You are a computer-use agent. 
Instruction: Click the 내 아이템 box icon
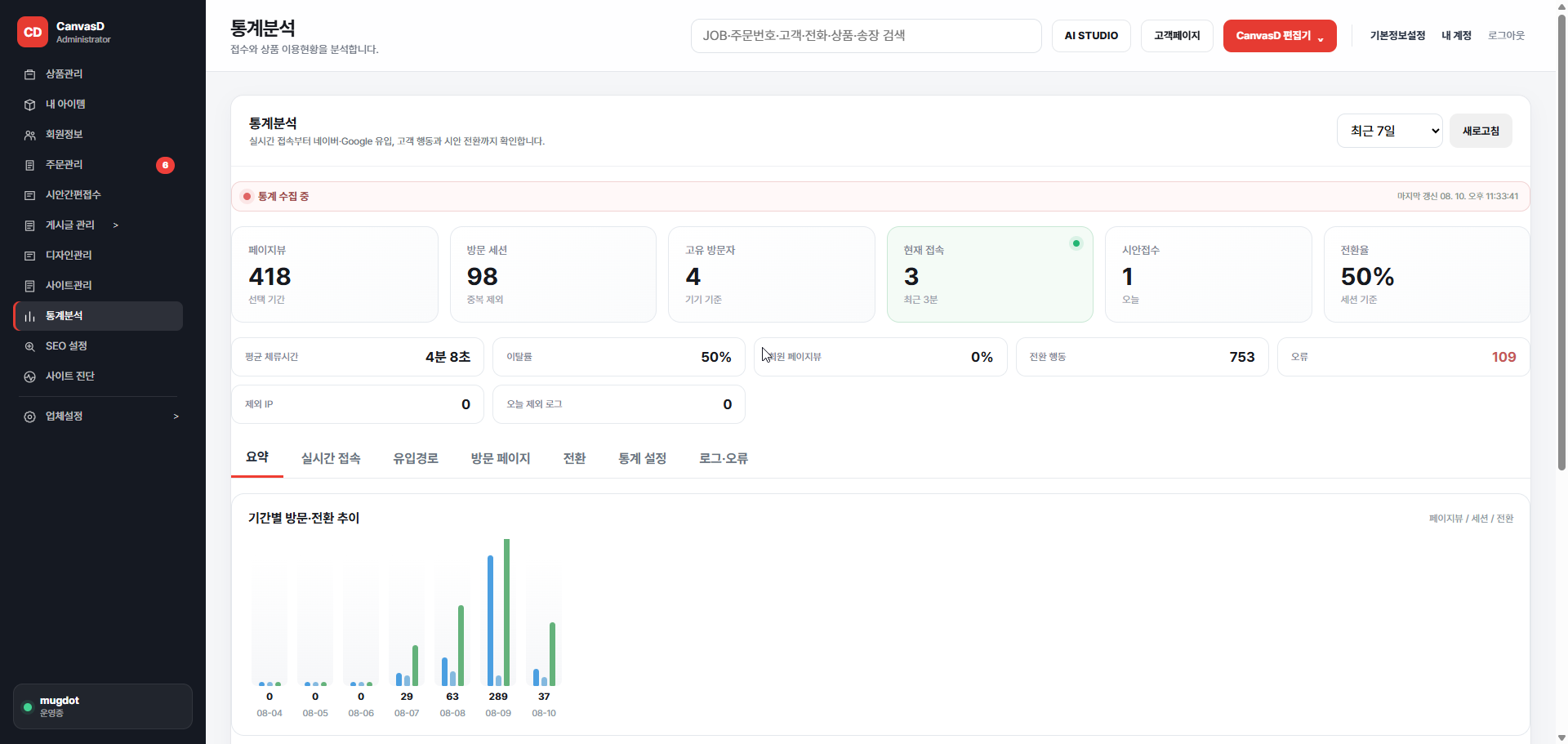pyautogui.click(x=29, y=105)
